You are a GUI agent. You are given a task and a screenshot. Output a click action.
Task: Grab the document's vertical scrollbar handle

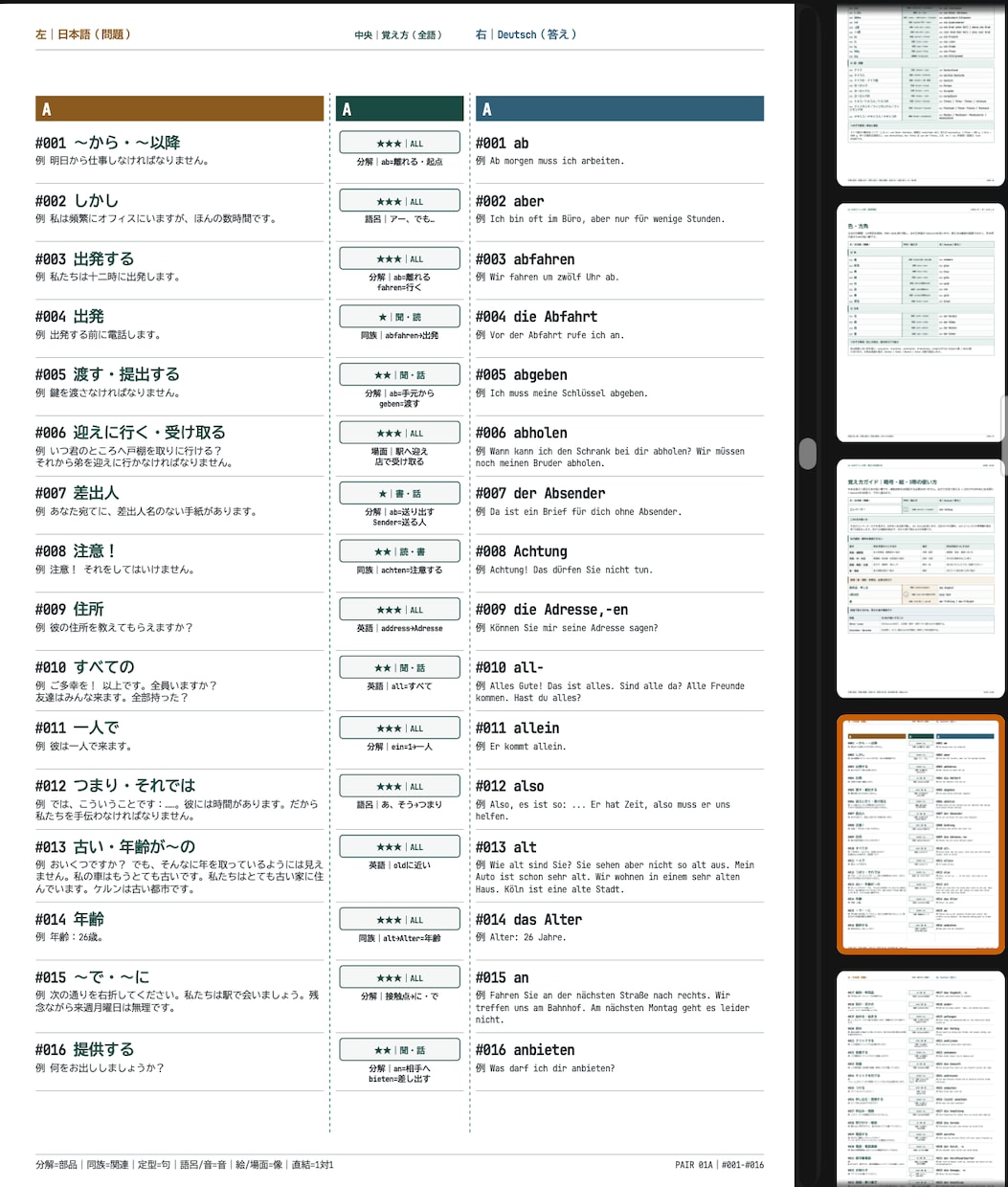[x=807, y=453]
